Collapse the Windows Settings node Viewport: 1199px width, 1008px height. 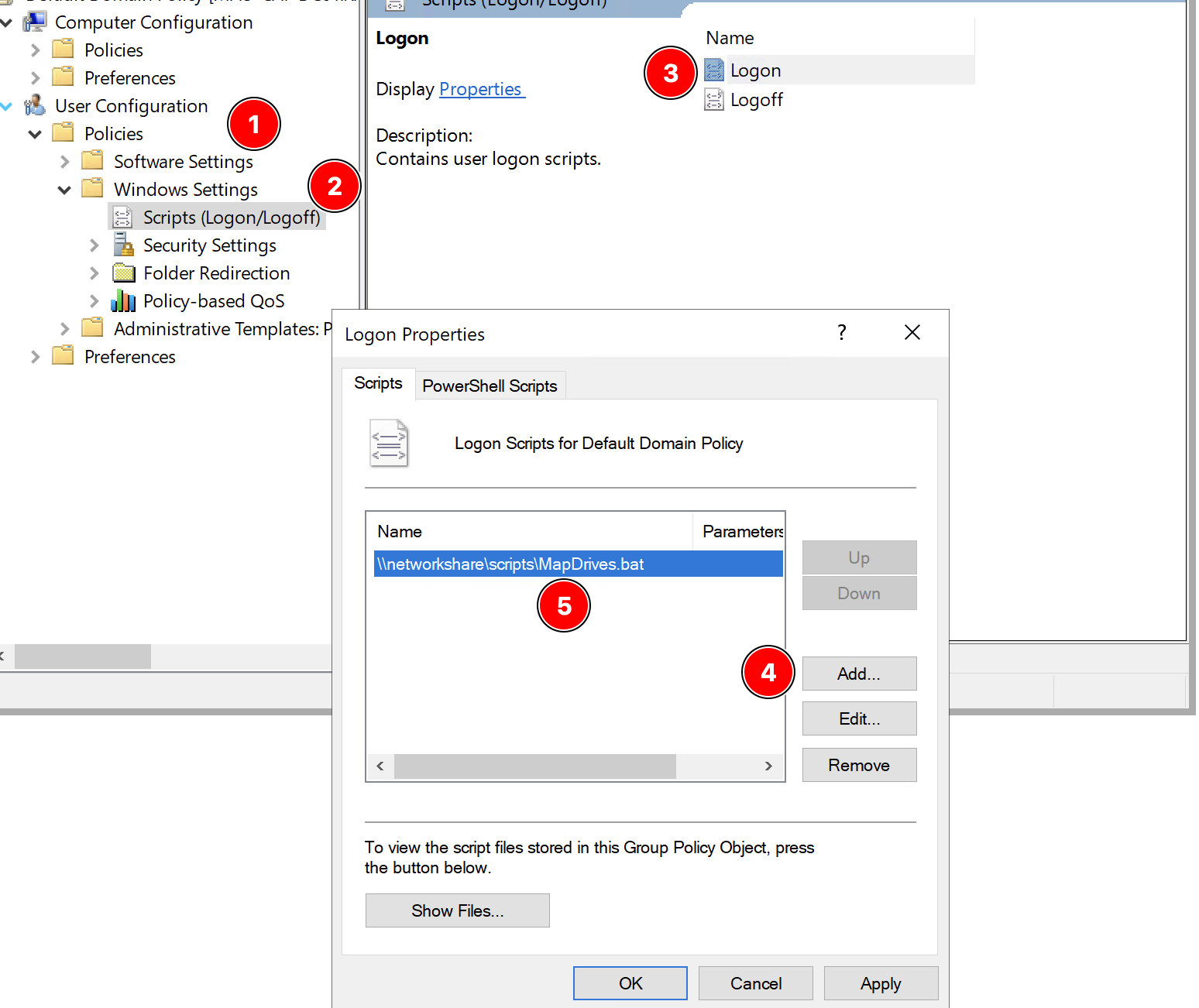click(65, 190)
